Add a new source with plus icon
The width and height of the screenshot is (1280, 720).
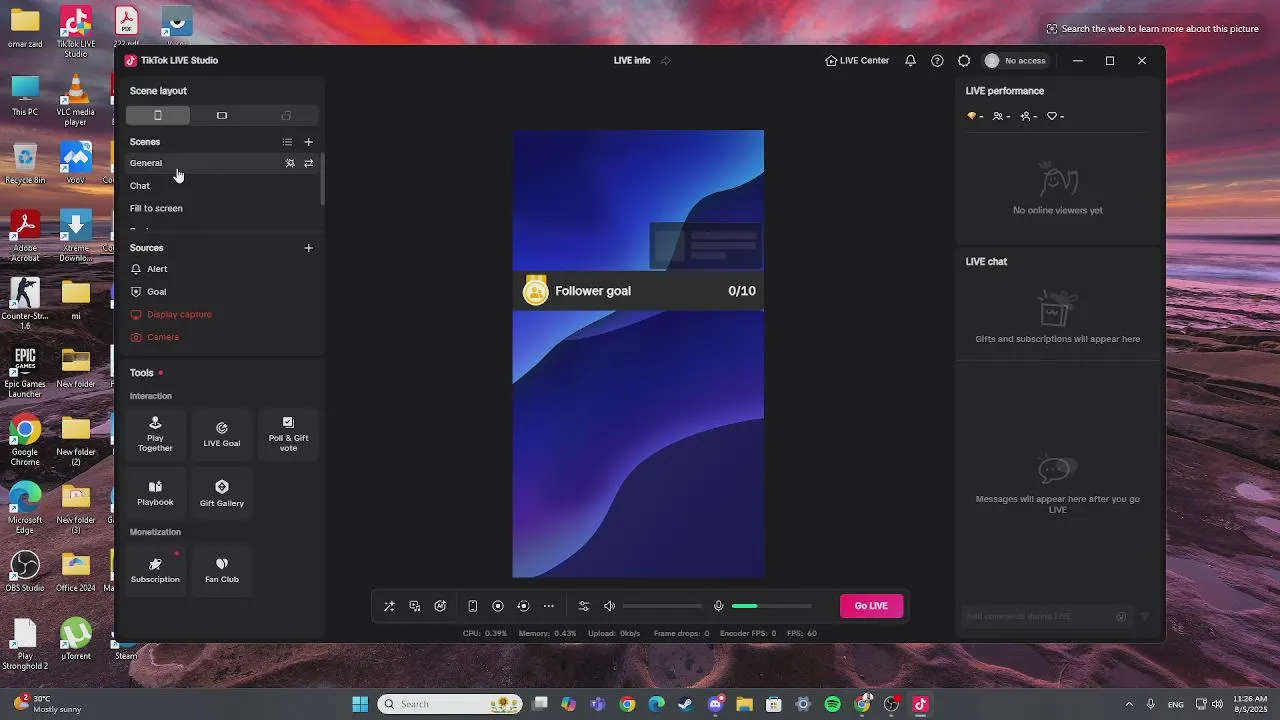pyautogui.click(x=309, y=248)
